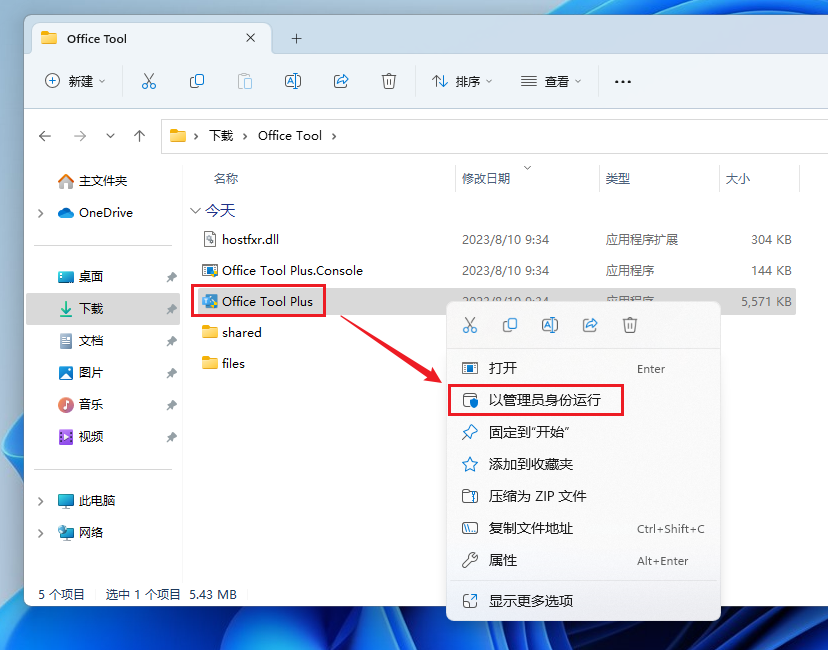
Task: Click the Paste icon in the toolbar
Action: 244,81
